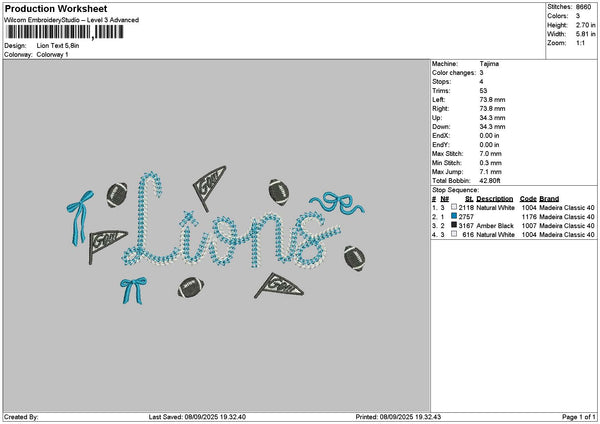Click the white swatch in stop row 616
Viewport: 600px width, 424px height.
454,234
